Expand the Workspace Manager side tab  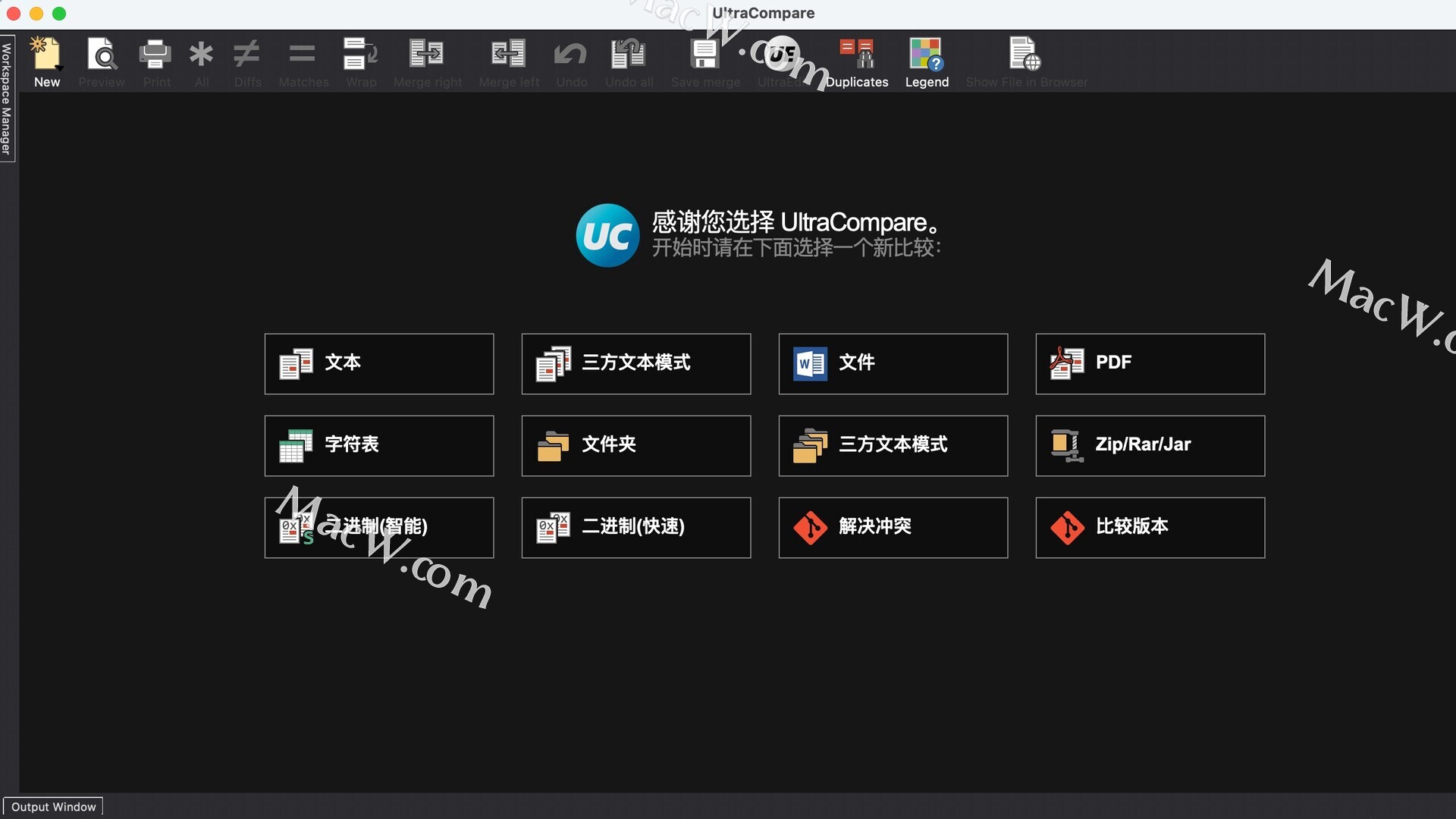pos(7,99)
